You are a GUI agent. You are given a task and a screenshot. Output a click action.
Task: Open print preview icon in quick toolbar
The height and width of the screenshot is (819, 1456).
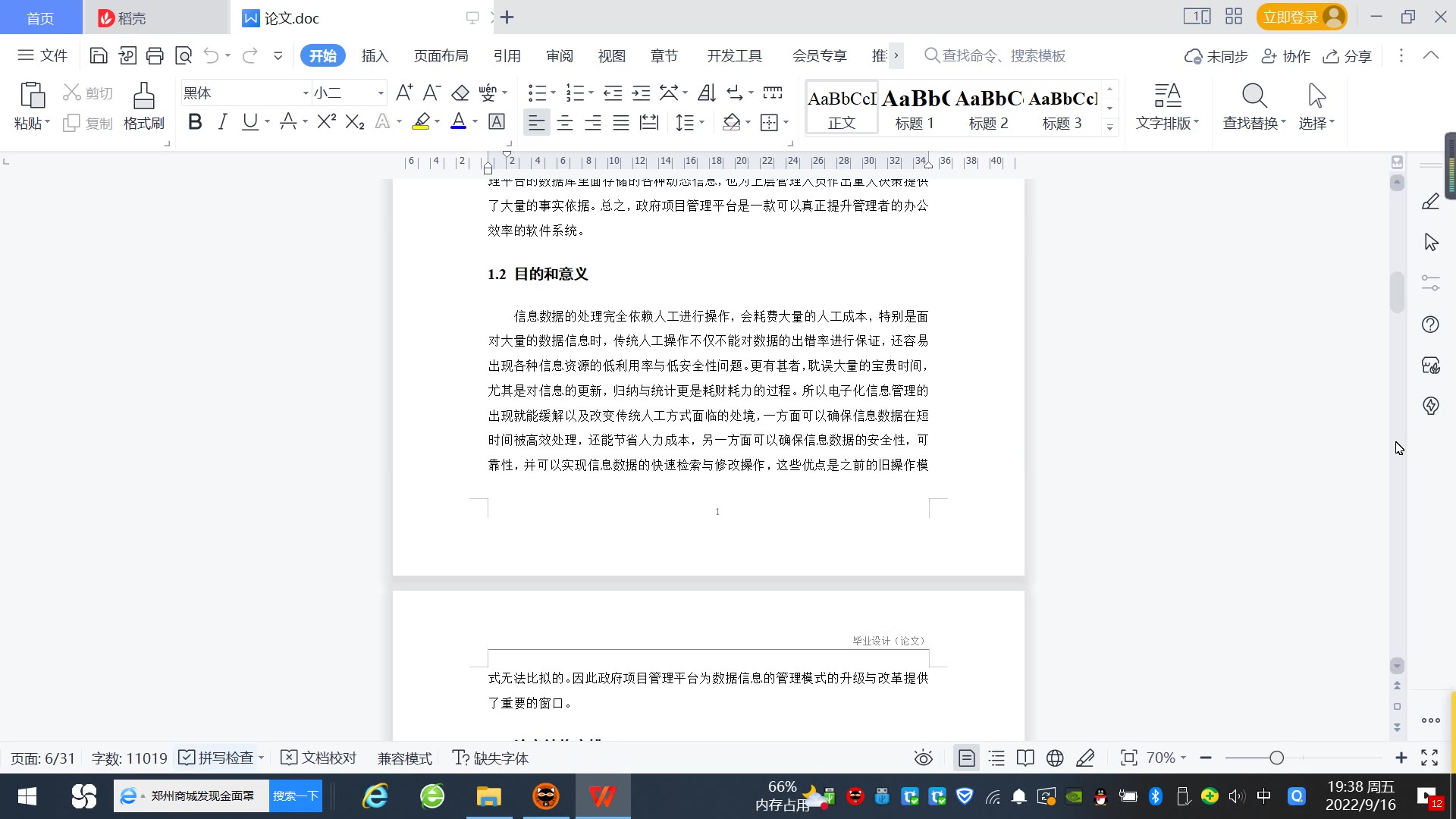pyautogui.click(x=184, y=55)
